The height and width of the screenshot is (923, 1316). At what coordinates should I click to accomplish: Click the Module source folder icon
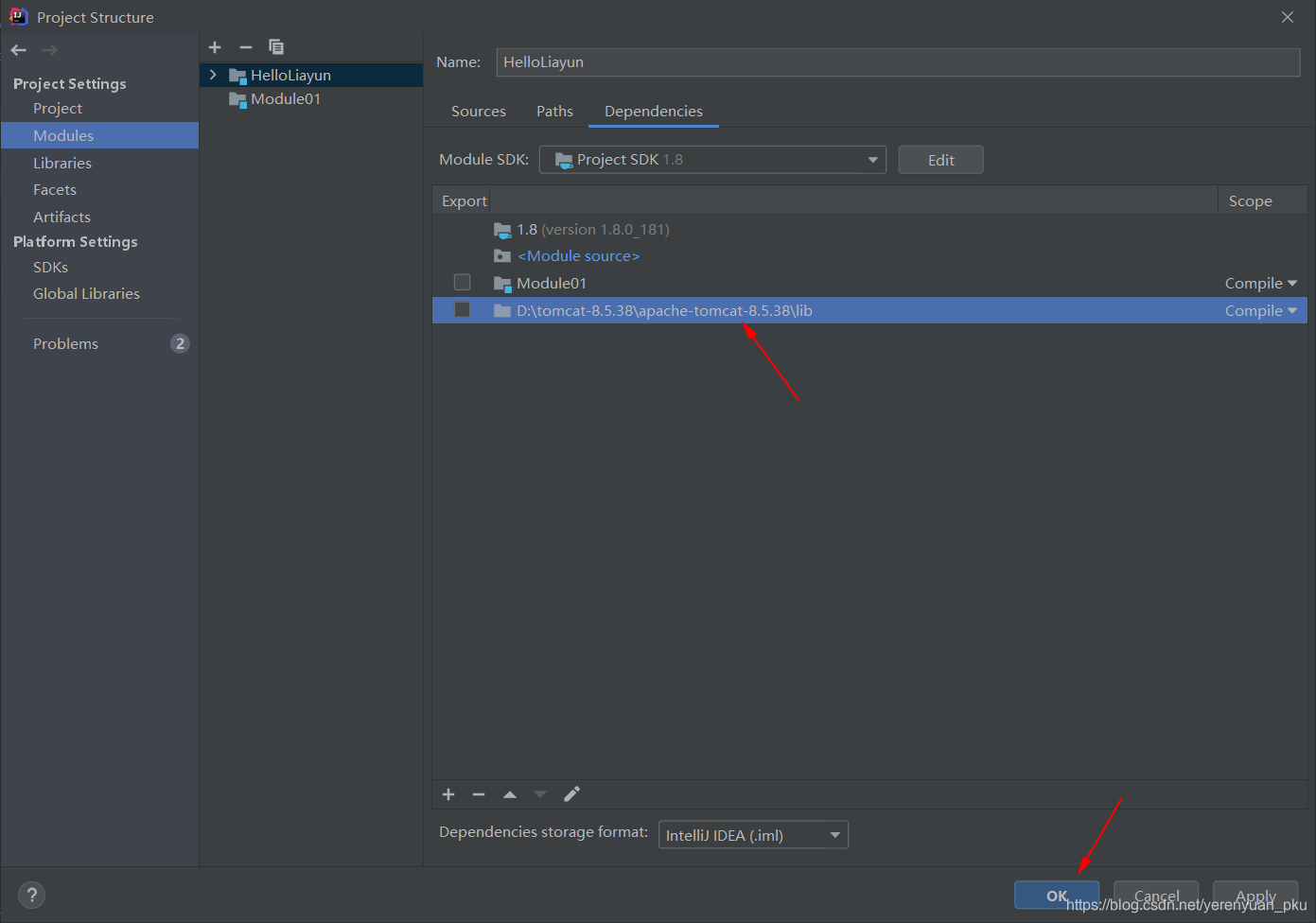pos(502,256)
